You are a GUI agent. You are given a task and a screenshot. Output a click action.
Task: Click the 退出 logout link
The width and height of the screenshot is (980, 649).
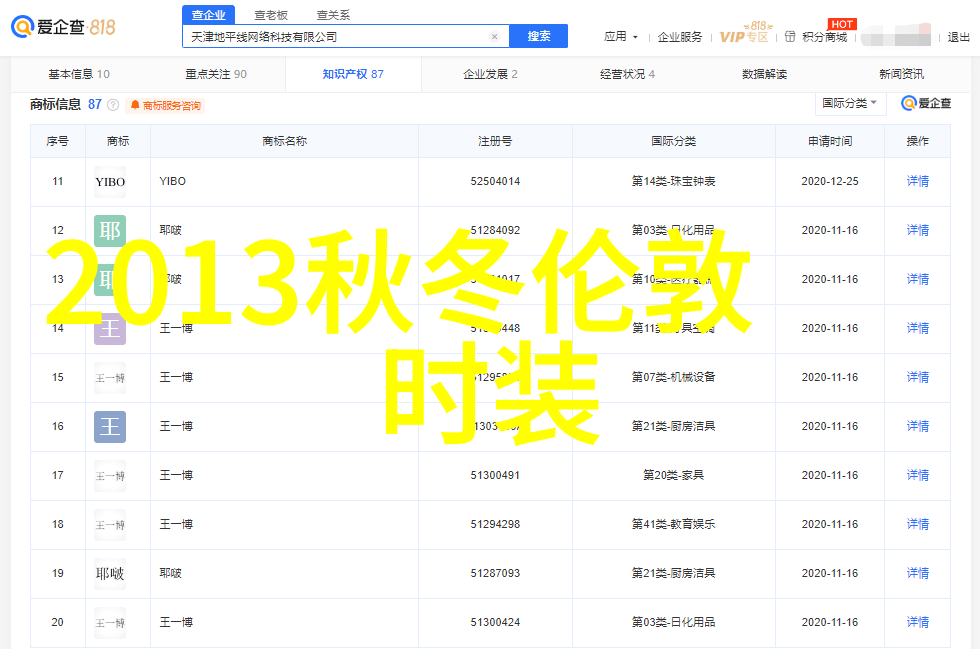pos(959,37)
